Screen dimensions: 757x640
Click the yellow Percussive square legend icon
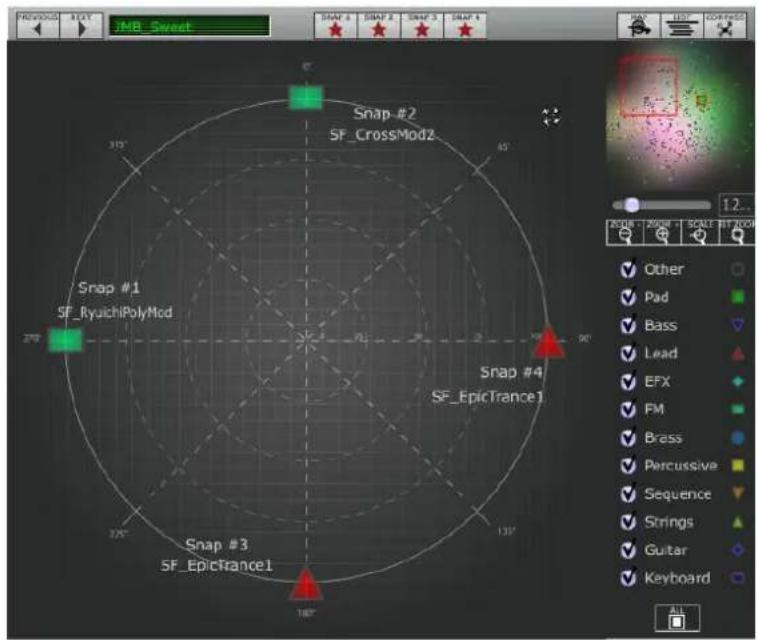(738, 465)
